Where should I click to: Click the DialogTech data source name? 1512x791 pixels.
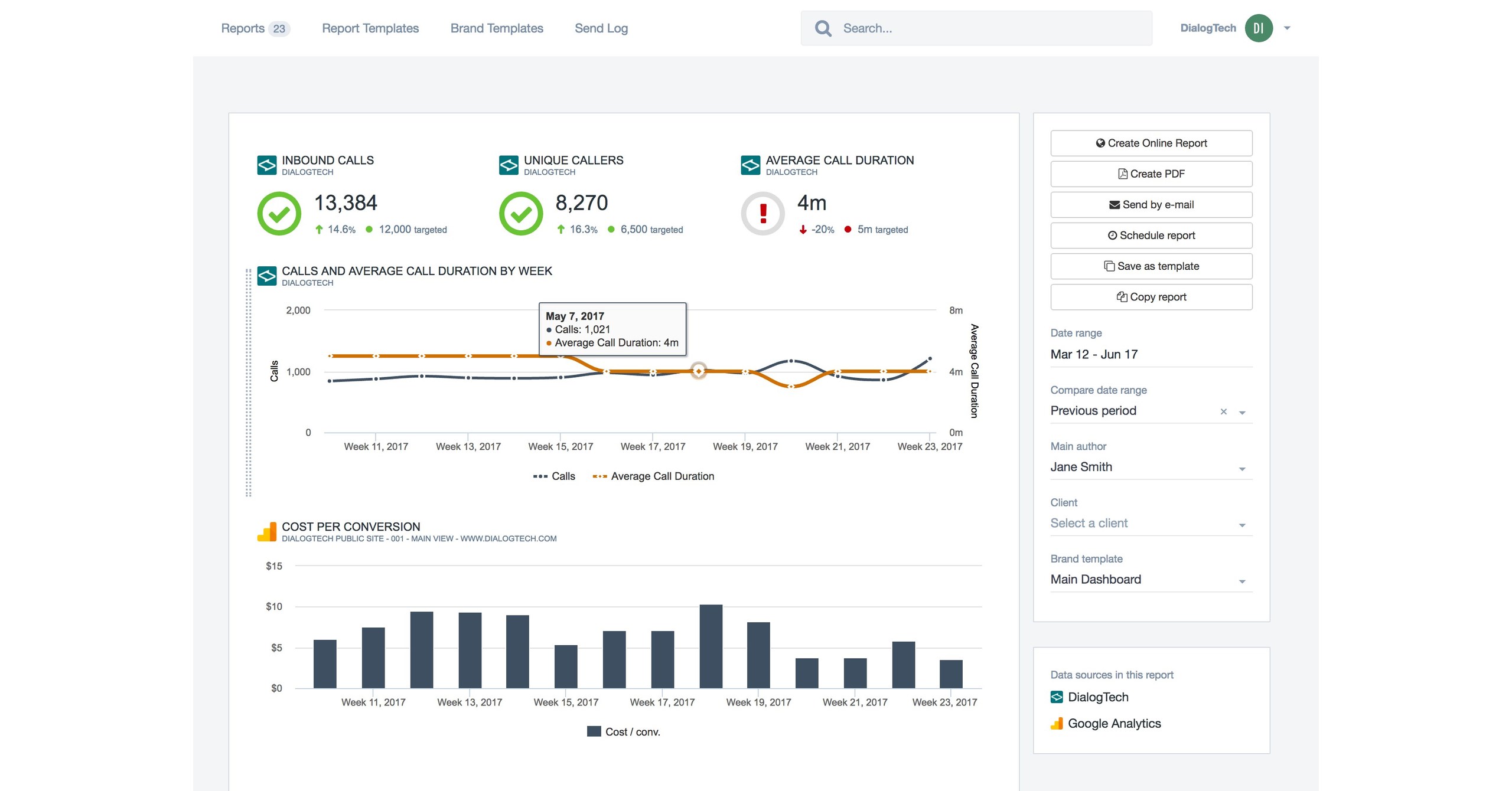pos(1098,697)
